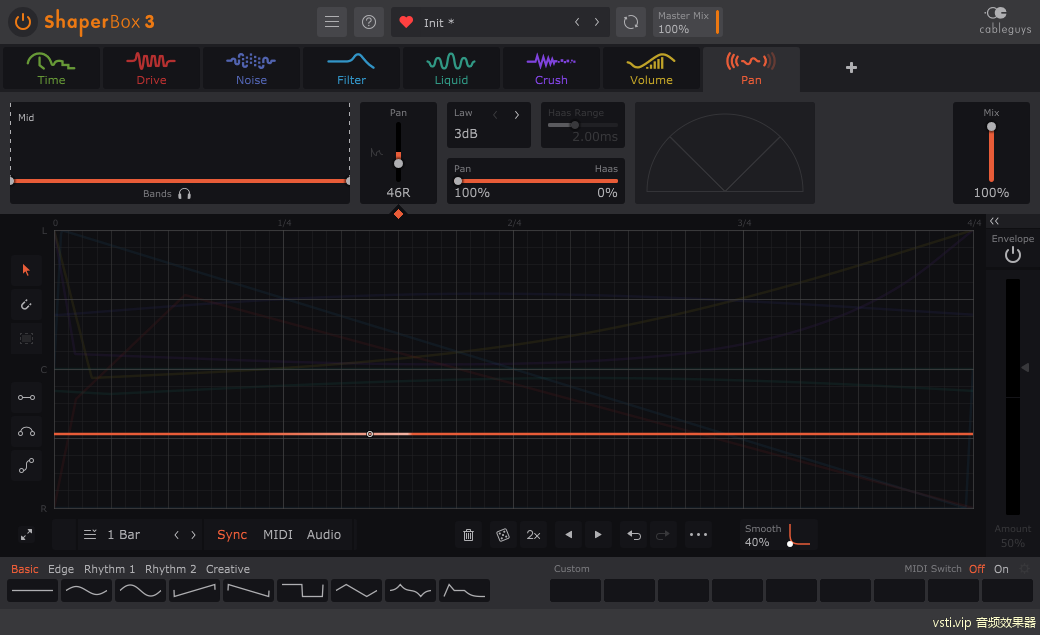Switch to the Noise shaper tab

coord(251,68)
